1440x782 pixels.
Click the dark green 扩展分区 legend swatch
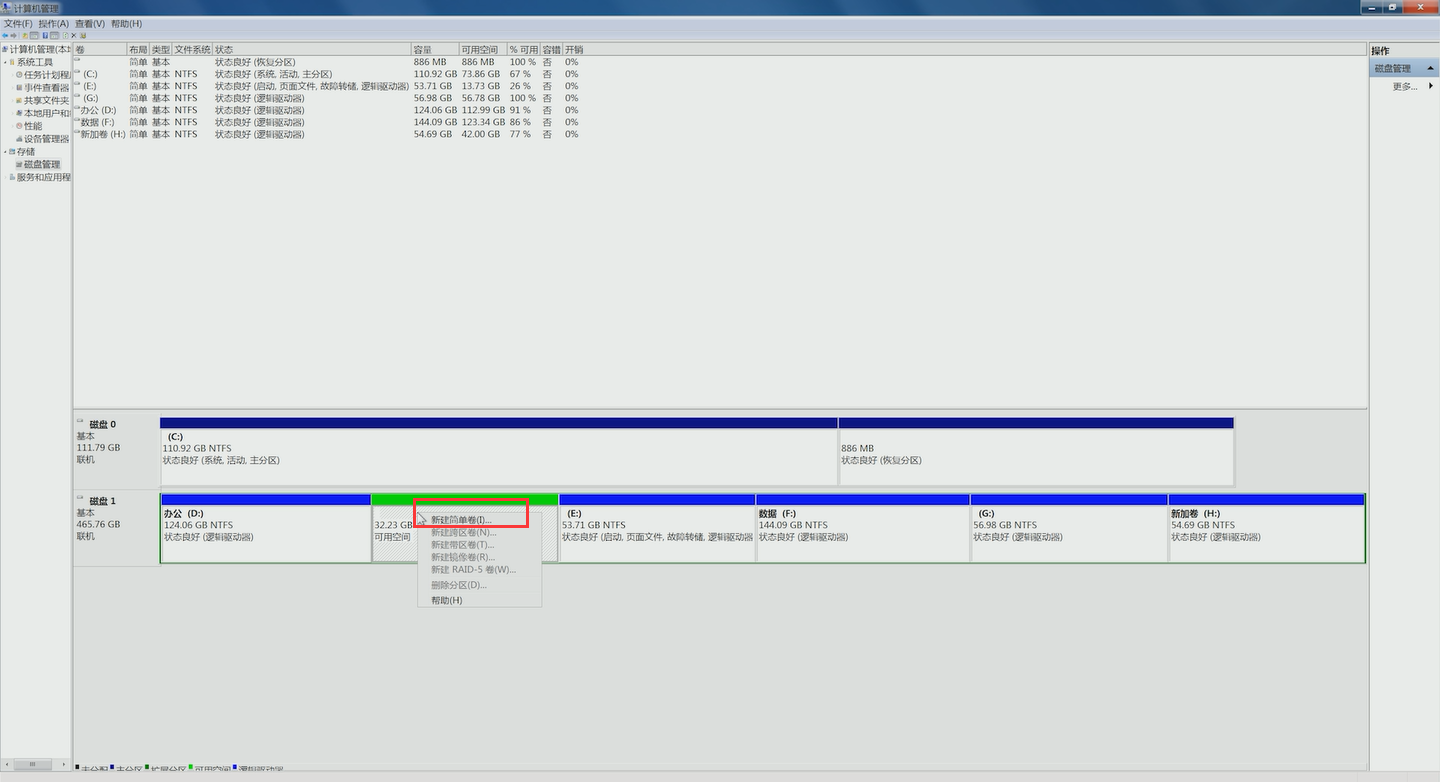[147, 767]
